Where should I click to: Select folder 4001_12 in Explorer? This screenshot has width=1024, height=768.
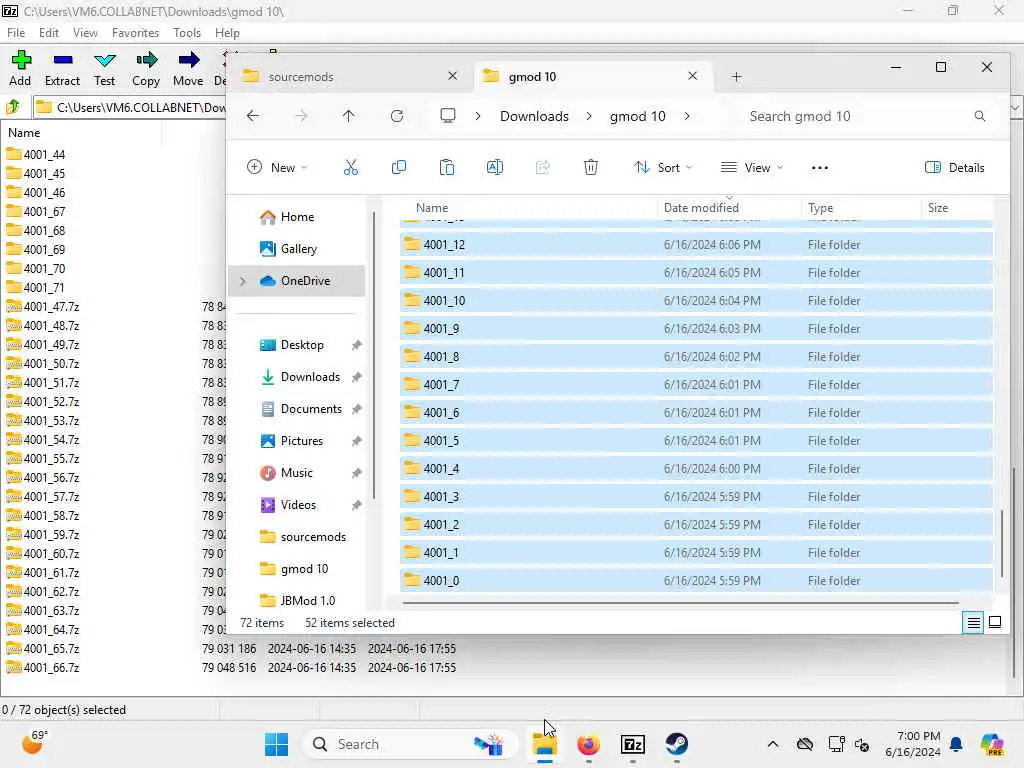(696, 245)
